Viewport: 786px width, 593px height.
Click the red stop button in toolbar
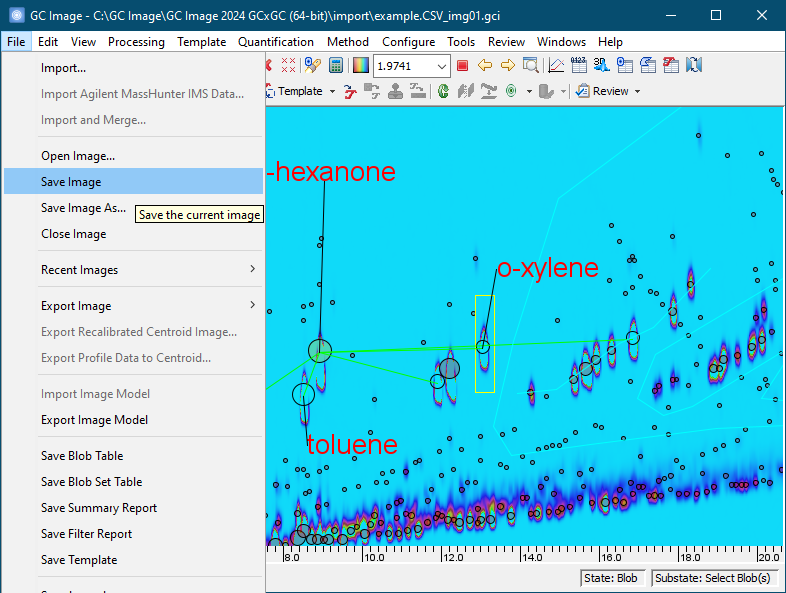pyautogui.click(x=462, y=66)
